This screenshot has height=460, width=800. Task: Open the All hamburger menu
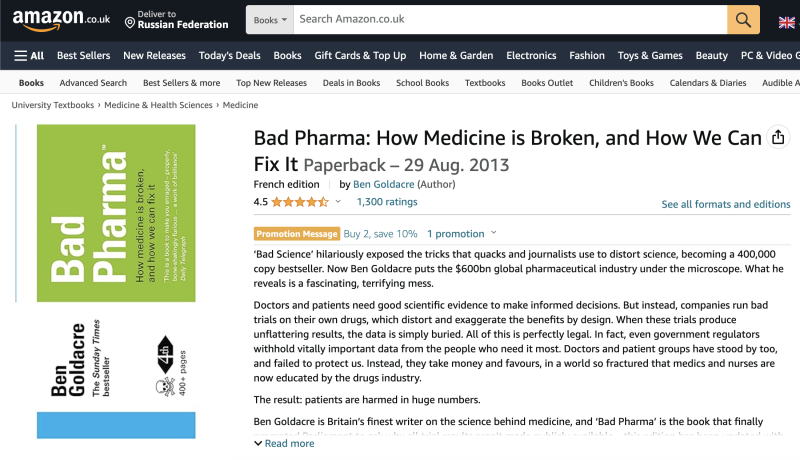tap(29, 56)
